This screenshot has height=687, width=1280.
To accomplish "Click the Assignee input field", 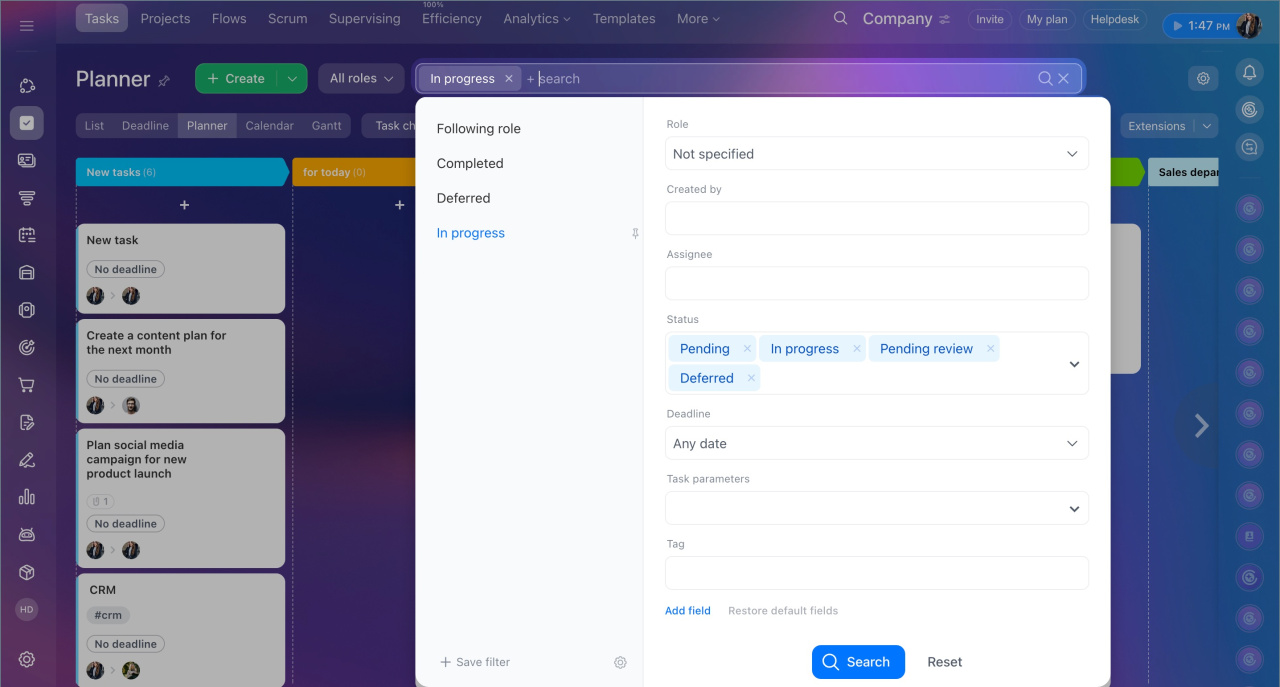I will coord(876,283).
